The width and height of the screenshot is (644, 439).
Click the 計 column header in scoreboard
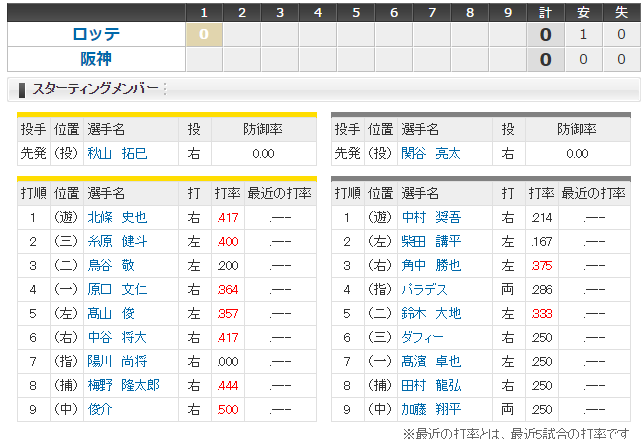click(545, 13)
